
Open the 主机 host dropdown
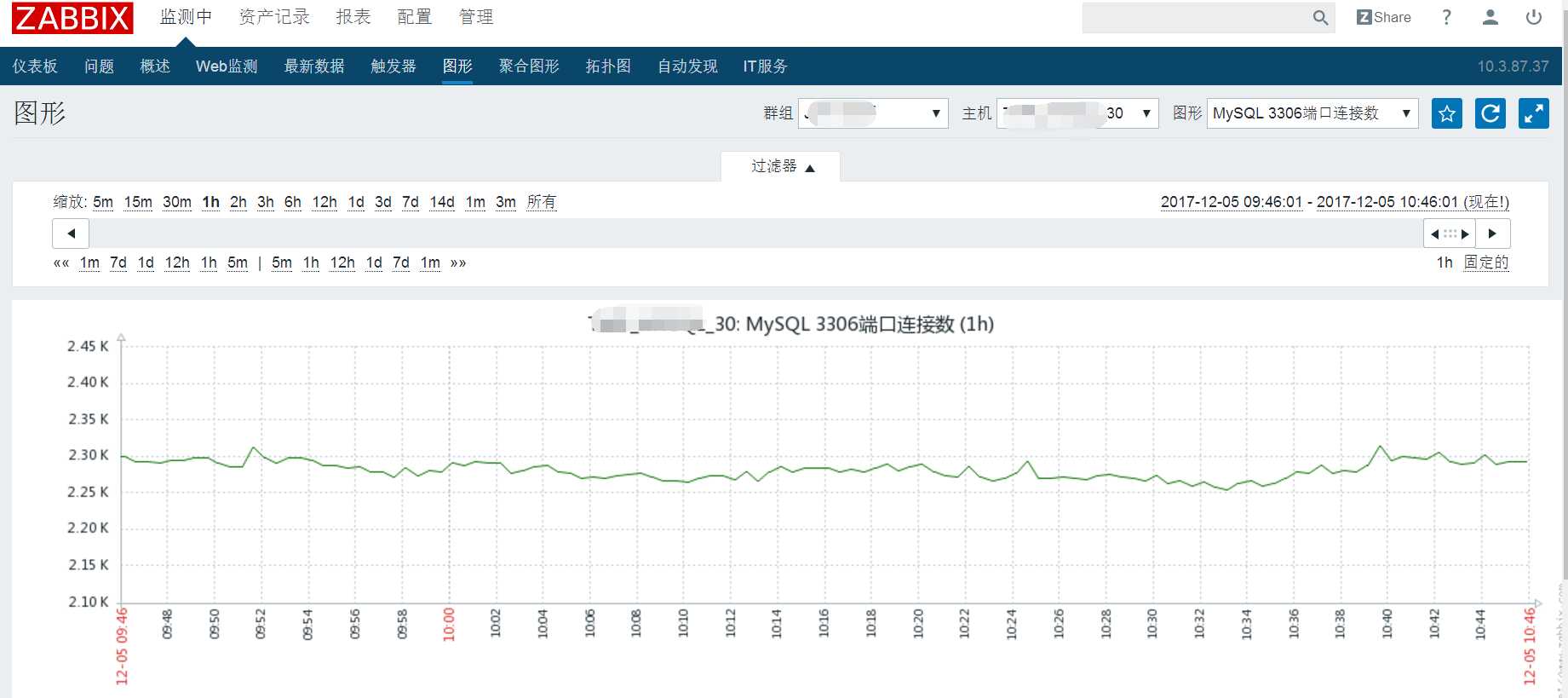(x=1077, y=113)
